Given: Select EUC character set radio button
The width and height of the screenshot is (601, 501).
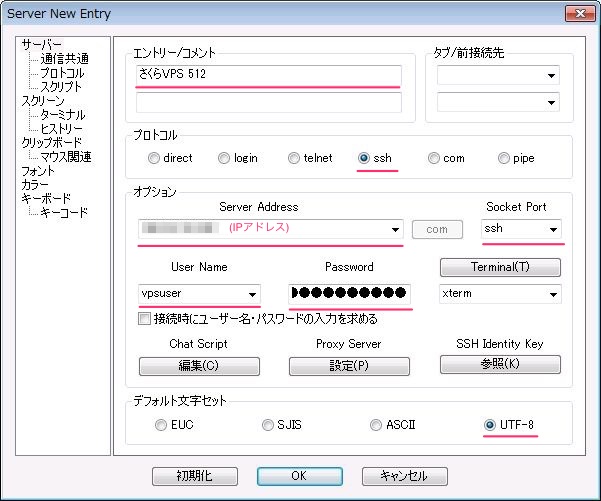Looking at the screenshot, I should (x=162, y=425).
